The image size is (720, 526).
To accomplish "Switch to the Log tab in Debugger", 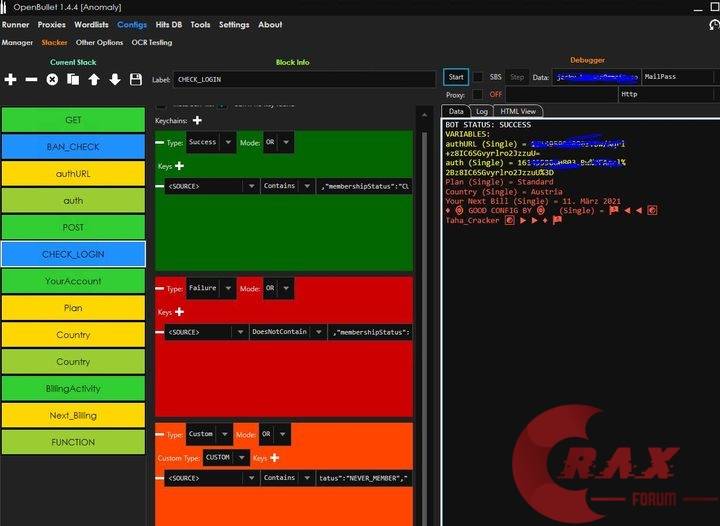I will (482, 111).
